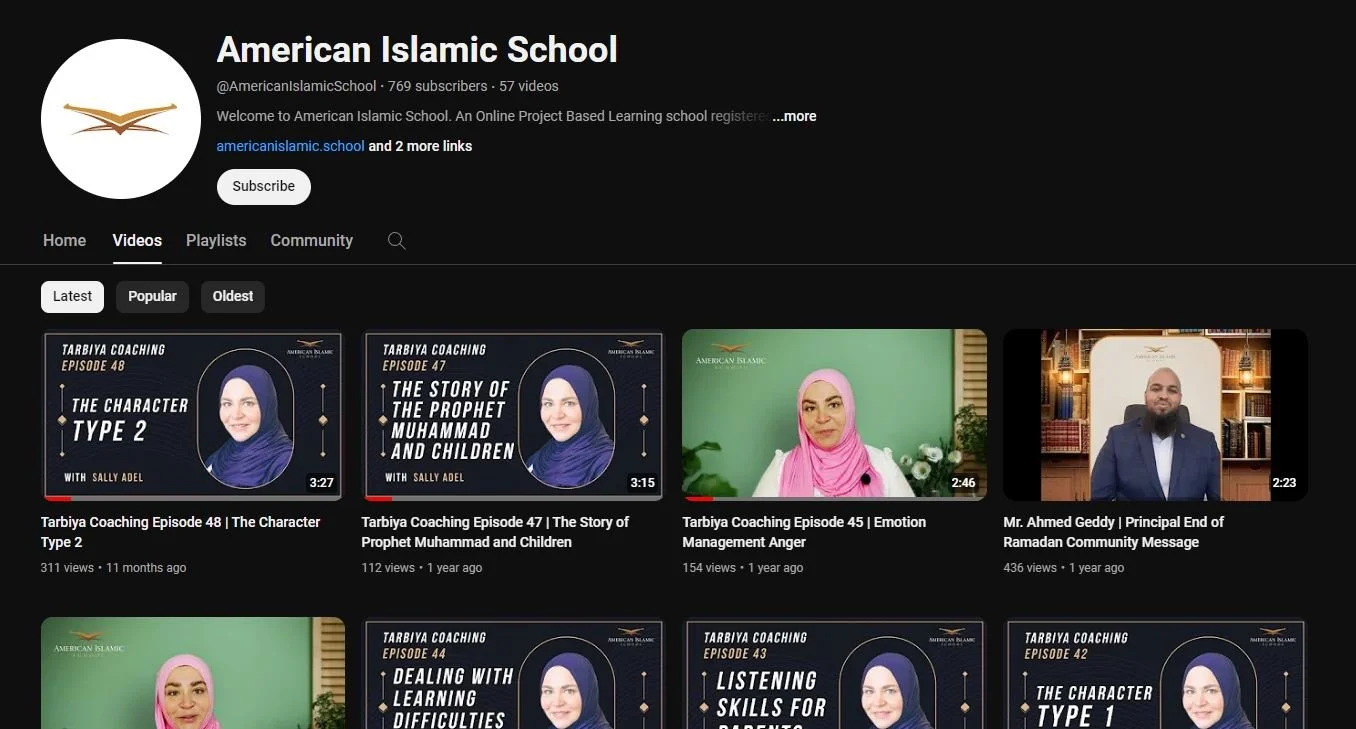Go to the Community tab
The height and width of the screenshot is (729, 1356).
(312, 241)
